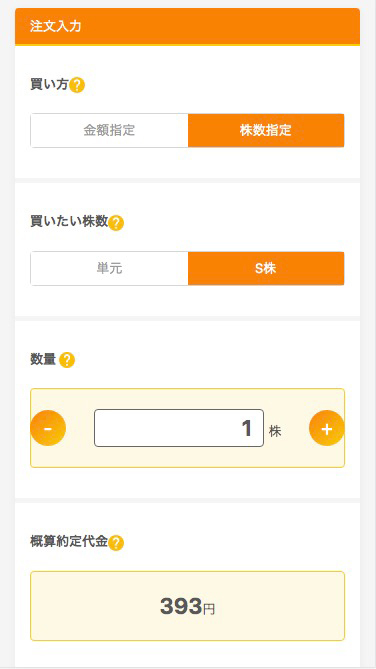Screen dimensions: 376x669
Task: Choose S株 share unit option
Action: [x=266, y=268]
